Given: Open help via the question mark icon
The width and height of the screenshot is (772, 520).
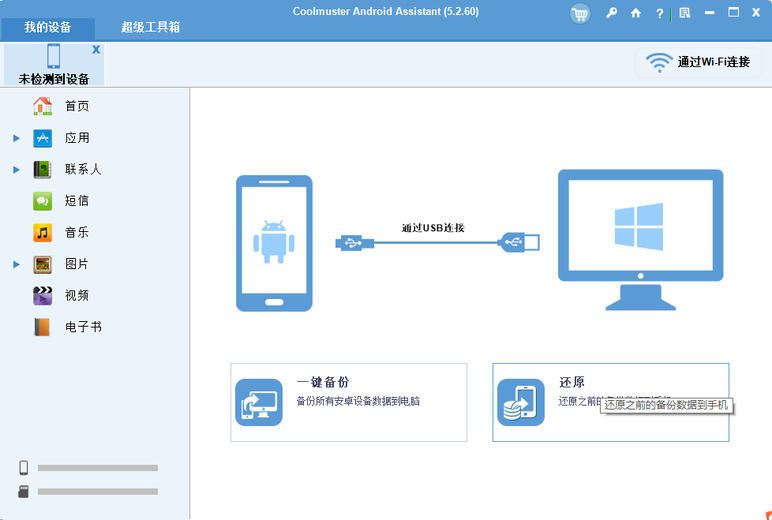Looking at the screenshot, I should [x=660, y=14].
